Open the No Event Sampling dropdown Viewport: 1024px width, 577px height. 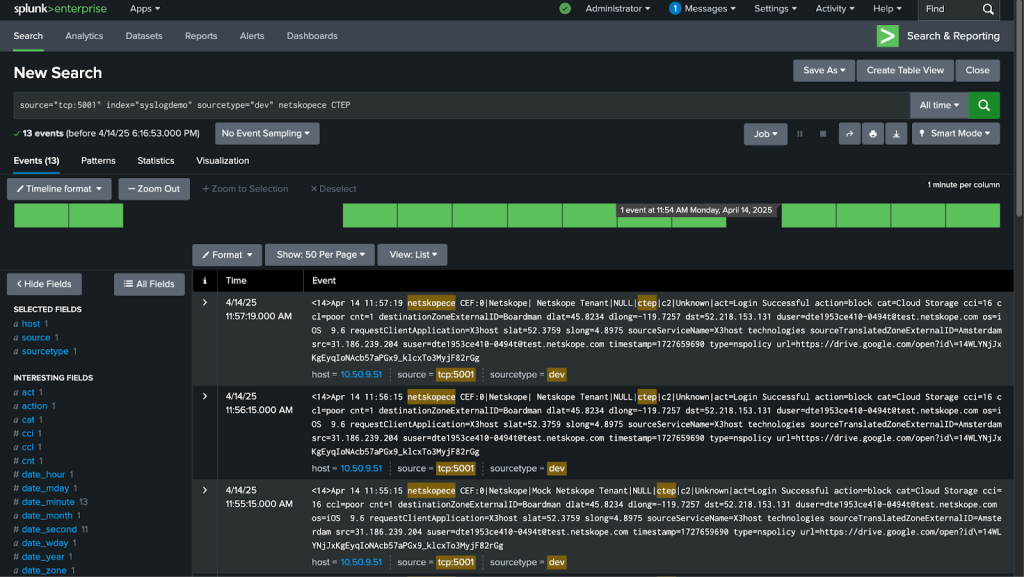pyautogui.click(x=266, y=133)
